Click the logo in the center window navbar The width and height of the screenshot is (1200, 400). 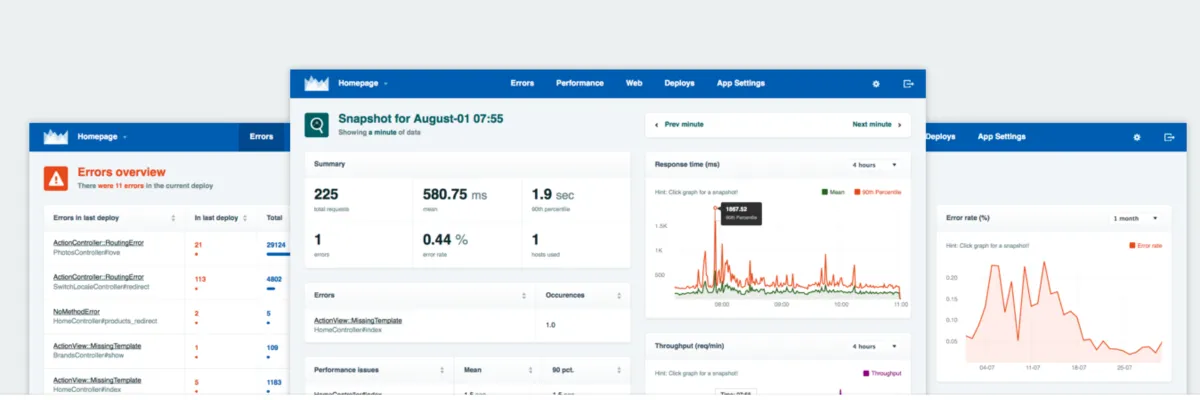point(317,83)
